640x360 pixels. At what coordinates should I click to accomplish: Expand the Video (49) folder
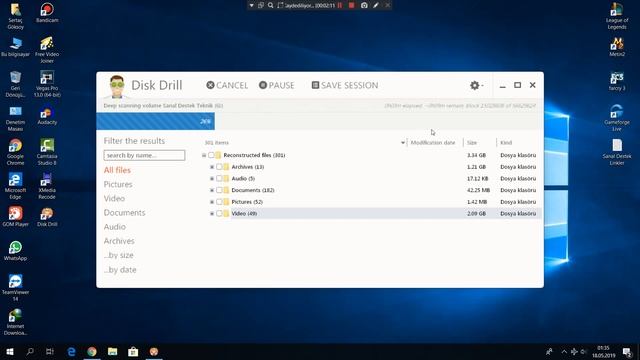212,213
